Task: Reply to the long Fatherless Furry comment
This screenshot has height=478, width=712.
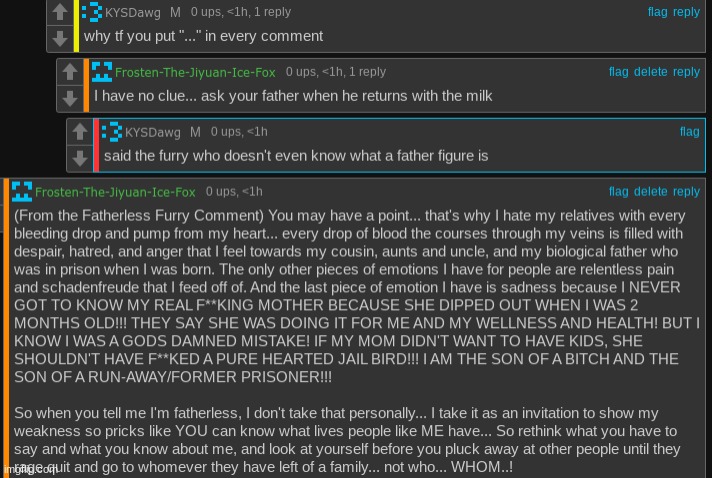Action: [x=686, y=192]
